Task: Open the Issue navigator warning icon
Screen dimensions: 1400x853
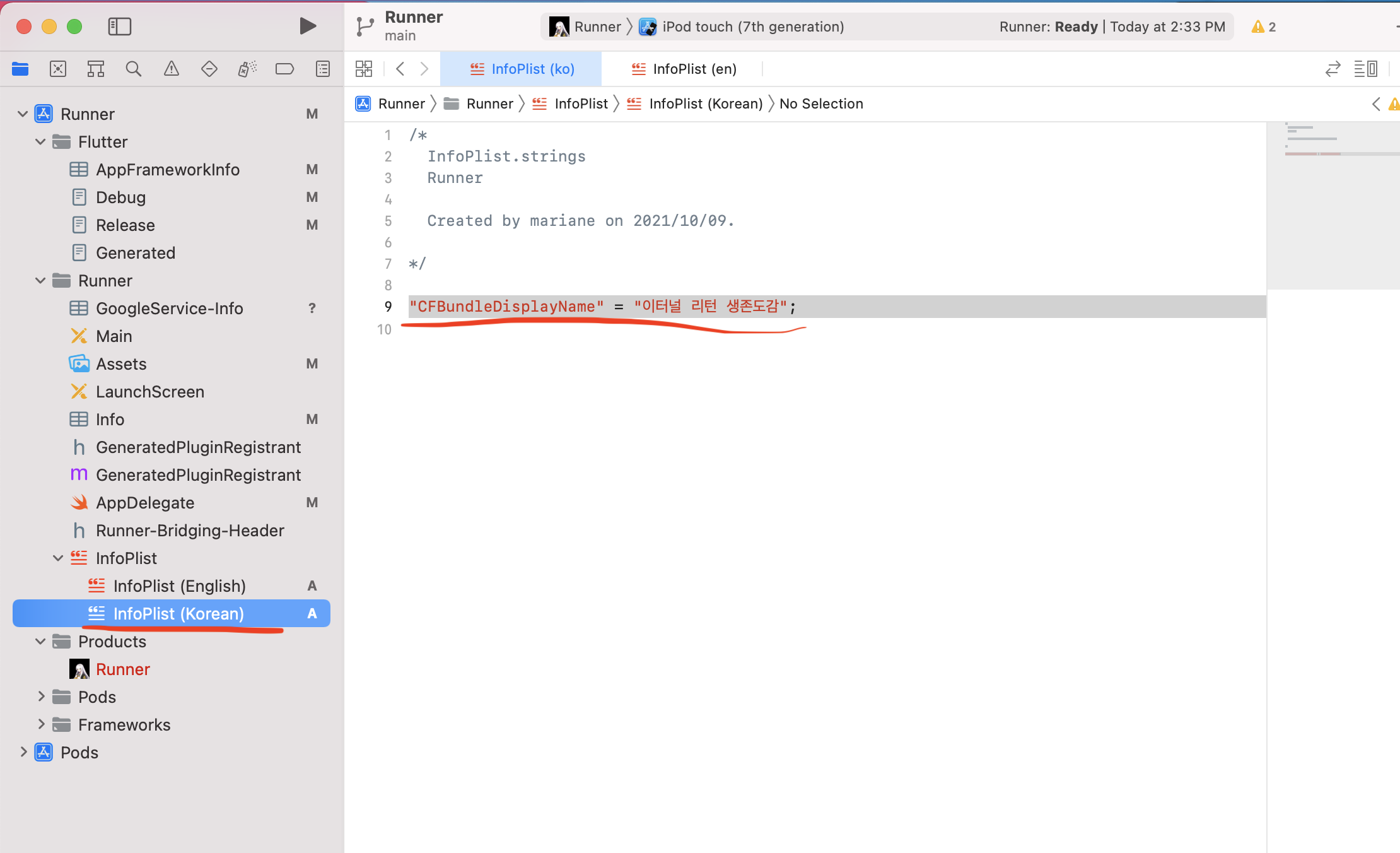Action: click(x=171, y=69)
